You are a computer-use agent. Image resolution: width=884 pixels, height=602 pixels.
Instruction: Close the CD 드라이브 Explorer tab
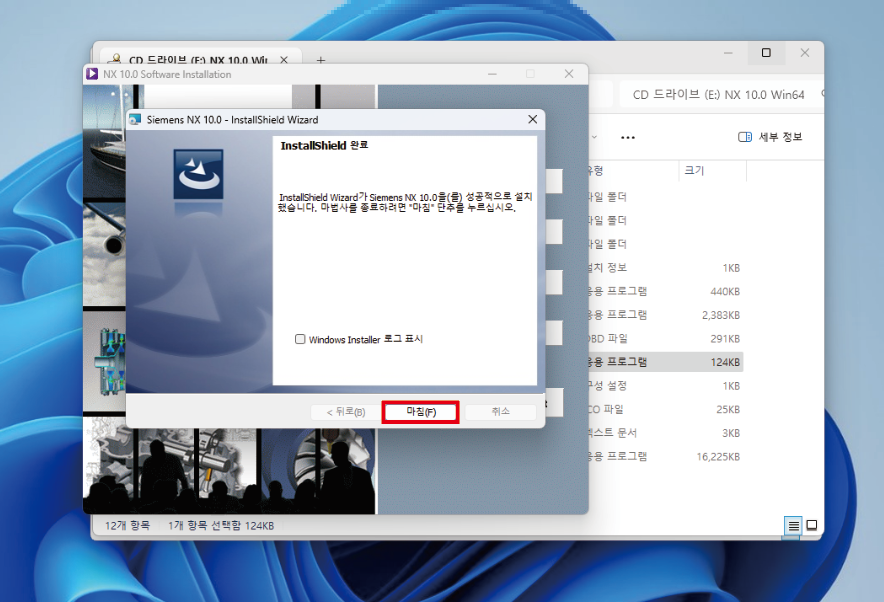click(284, 60)
